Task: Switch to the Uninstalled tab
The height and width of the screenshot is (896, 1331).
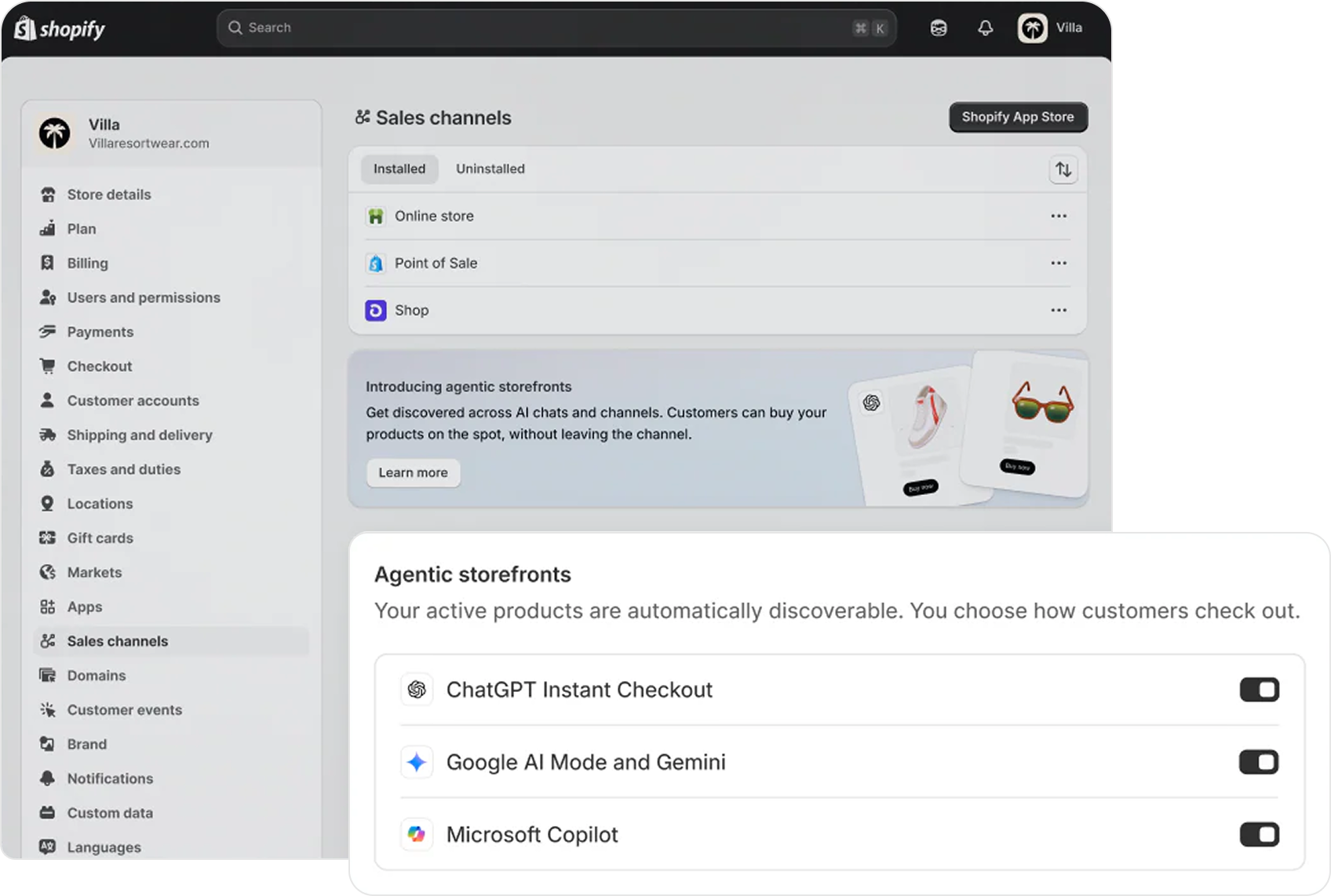Action: pyautogui.click(x=490, y=169)
